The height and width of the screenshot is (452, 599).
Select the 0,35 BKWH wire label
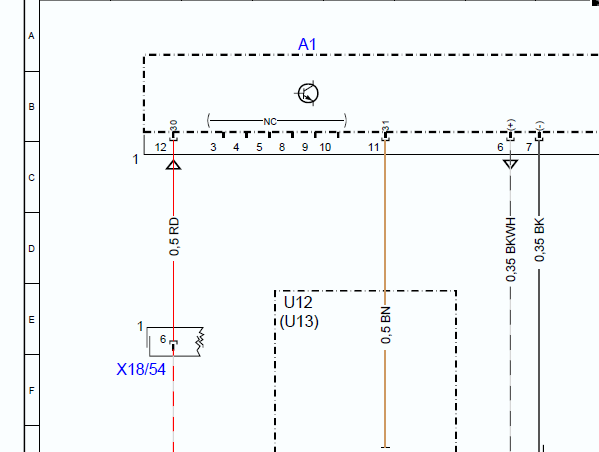(x=510, y=249)
